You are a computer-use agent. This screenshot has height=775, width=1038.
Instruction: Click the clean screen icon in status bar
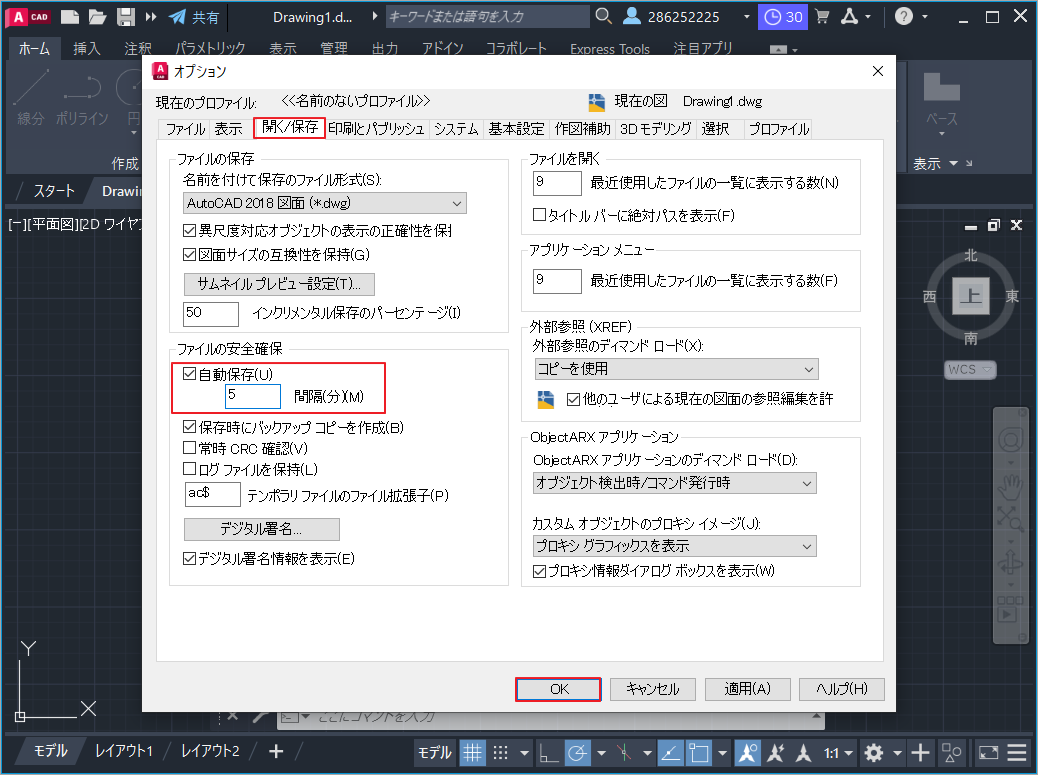point(988,752)
